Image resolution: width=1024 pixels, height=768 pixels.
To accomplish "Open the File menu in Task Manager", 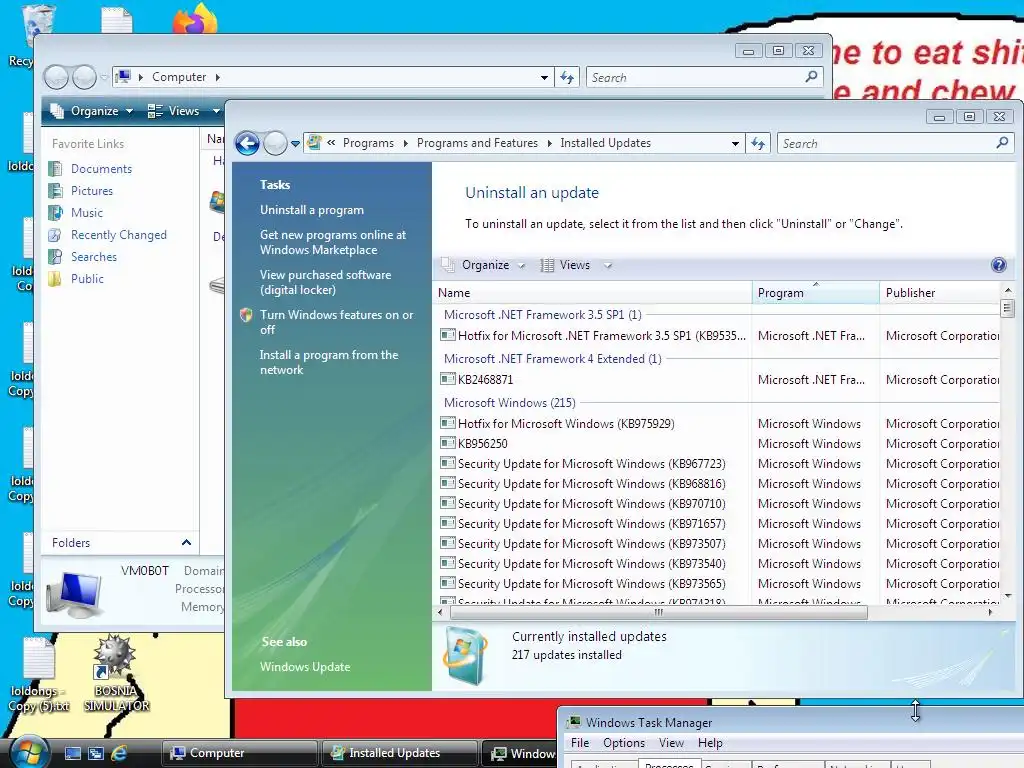I will (580, 743).
